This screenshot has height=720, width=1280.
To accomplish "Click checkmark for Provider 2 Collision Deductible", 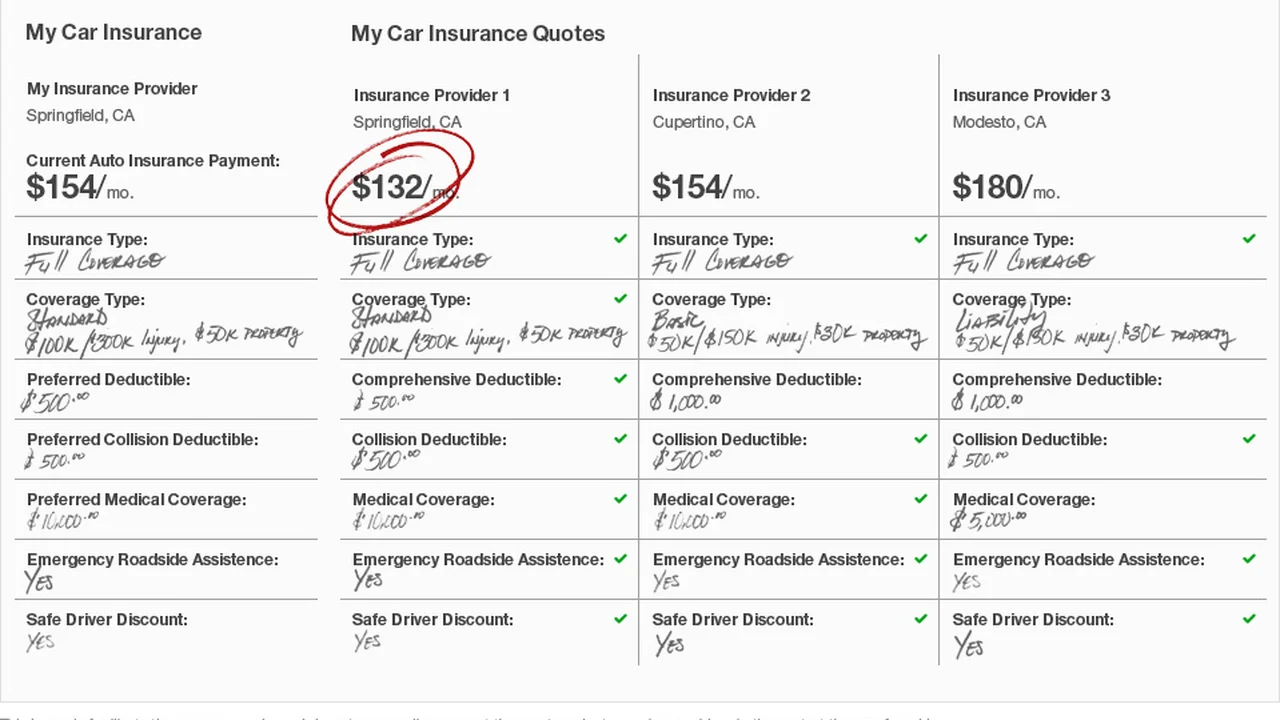I will click(920, 439).
